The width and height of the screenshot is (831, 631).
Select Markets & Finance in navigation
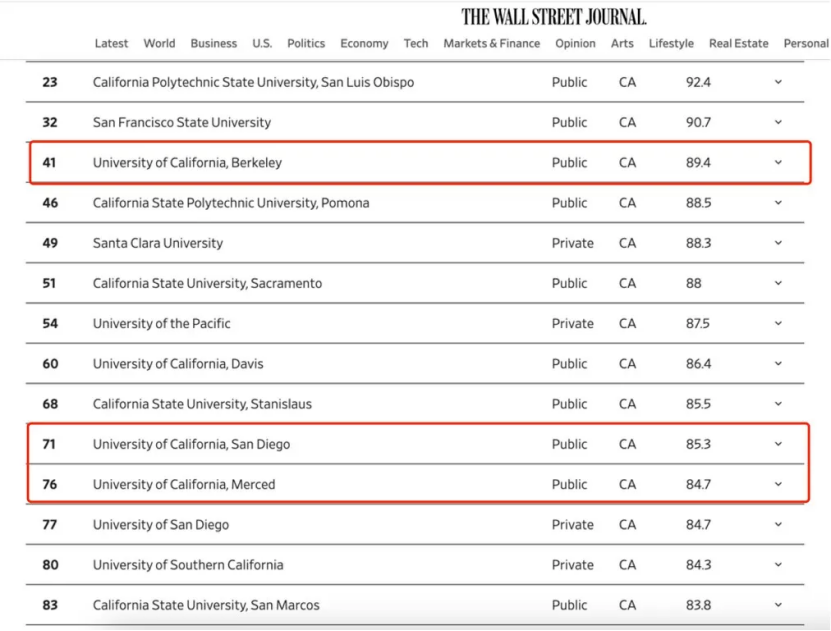491,43
